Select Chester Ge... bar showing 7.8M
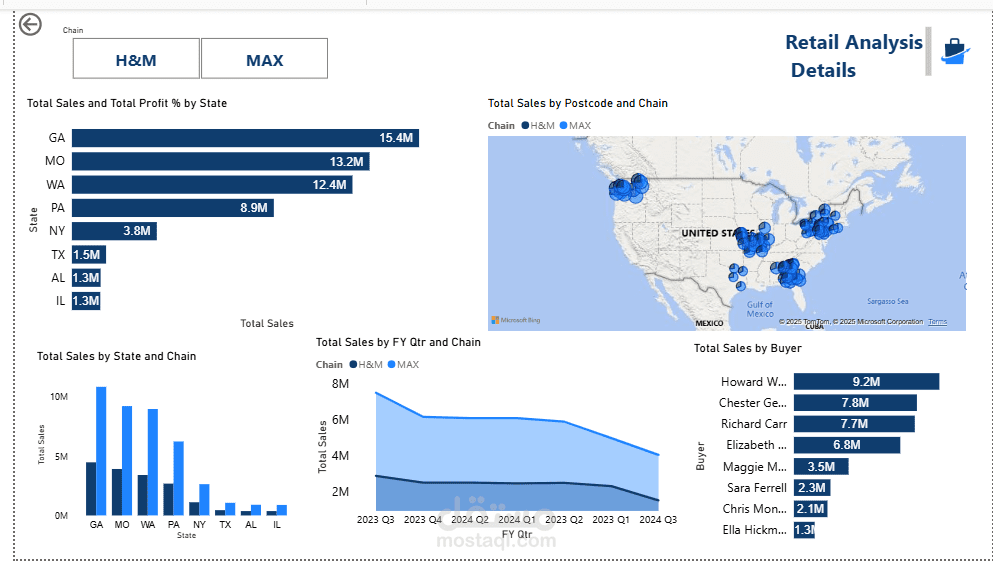This screenshot has width=993, height=562. point(856,403)
